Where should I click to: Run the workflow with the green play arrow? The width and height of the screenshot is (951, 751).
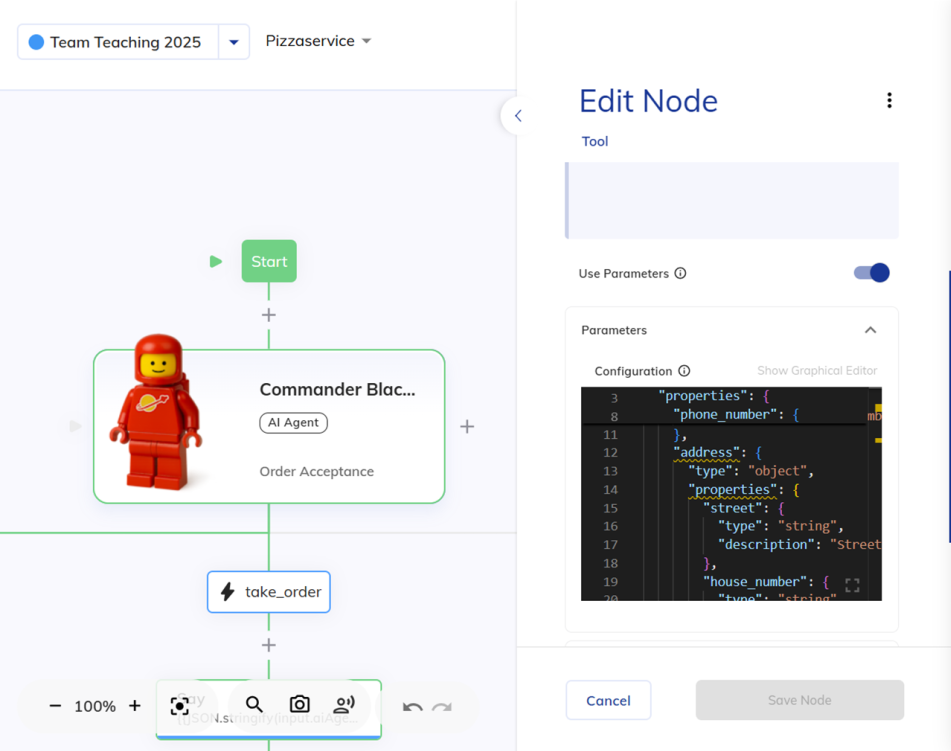click(216, 260)
